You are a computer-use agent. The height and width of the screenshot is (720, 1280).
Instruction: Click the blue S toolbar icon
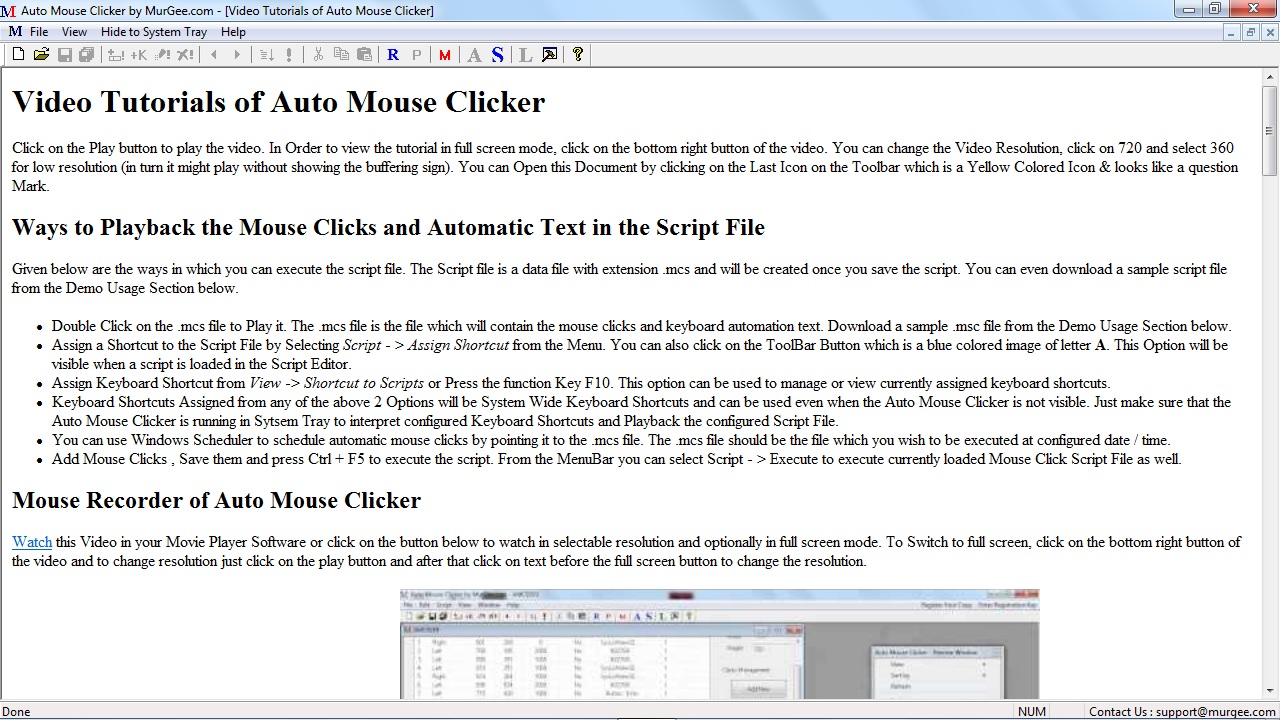coord(497,55)
